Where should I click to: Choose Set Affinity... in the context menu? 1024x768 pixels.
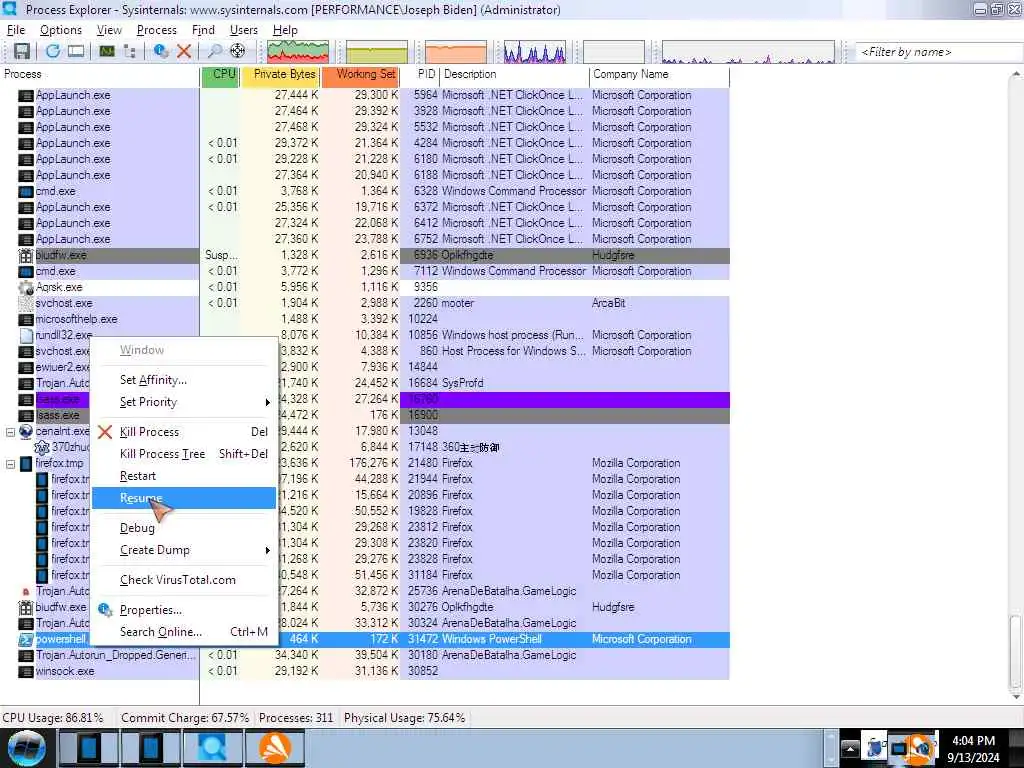pyautogui.click(x=184, y=380)
